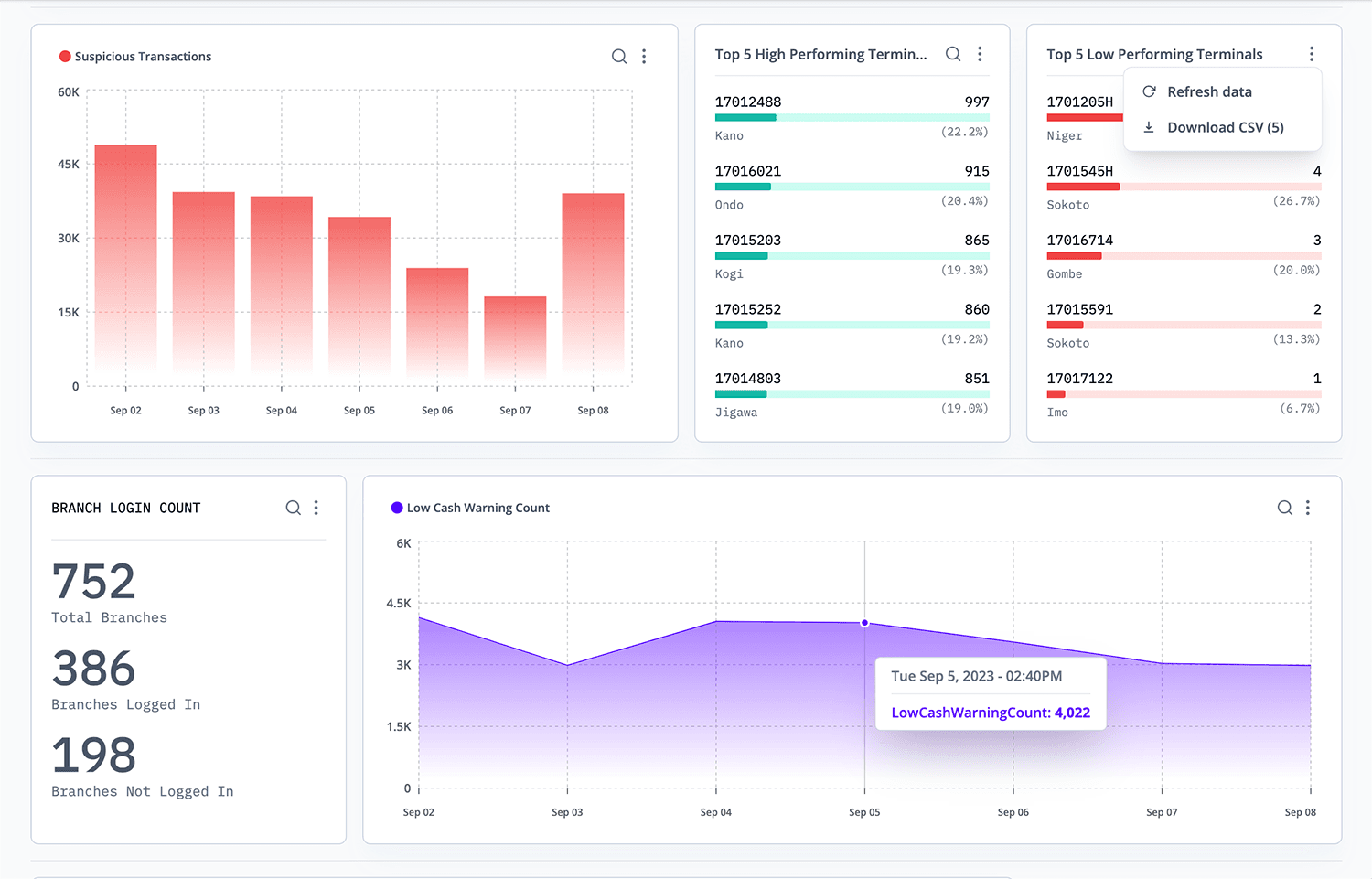
Task: Click the Sep 08 bar in Suspicious Transactions
Action: (x=593, y=290)
